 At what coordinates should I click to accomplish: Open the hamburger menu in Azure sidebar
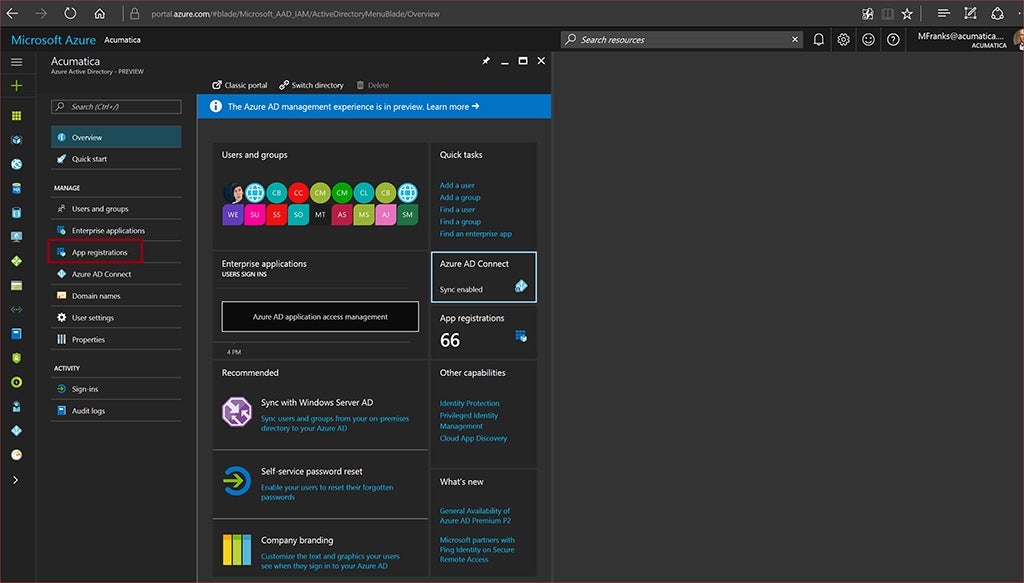point(16,62)
